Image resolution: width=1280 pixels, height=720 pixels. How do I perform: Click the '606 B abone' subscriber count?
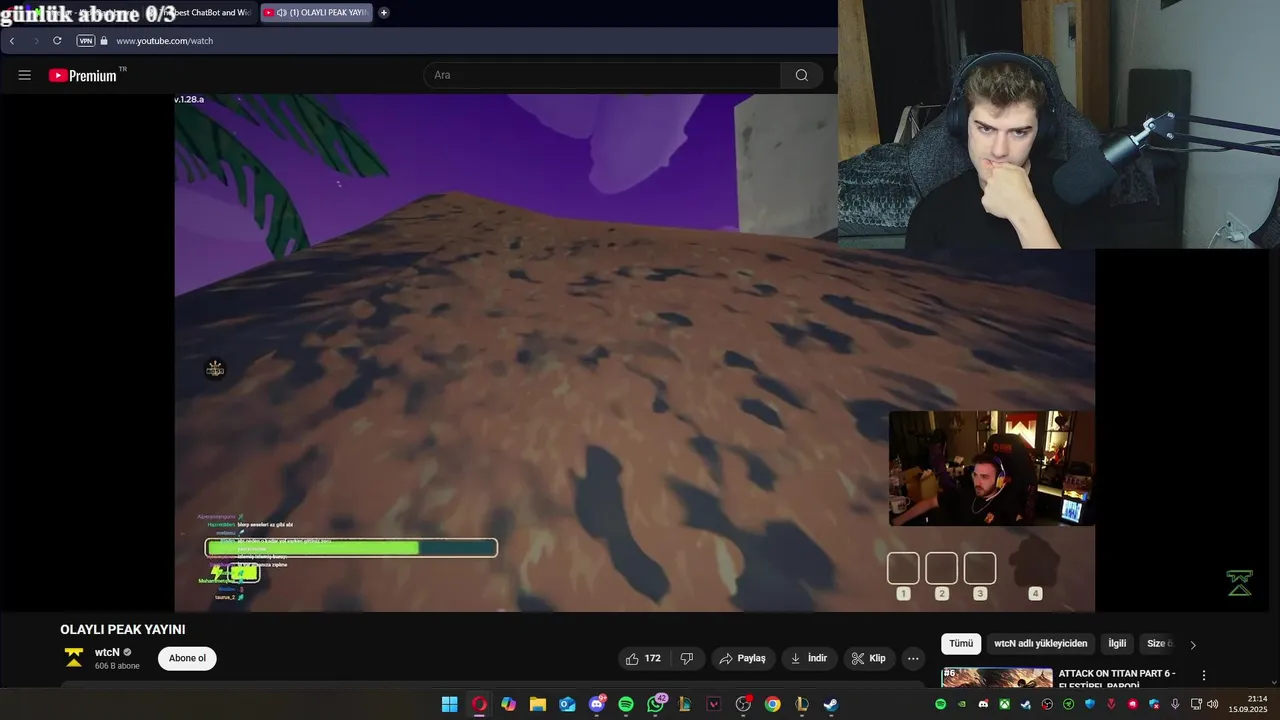(117, 666)
